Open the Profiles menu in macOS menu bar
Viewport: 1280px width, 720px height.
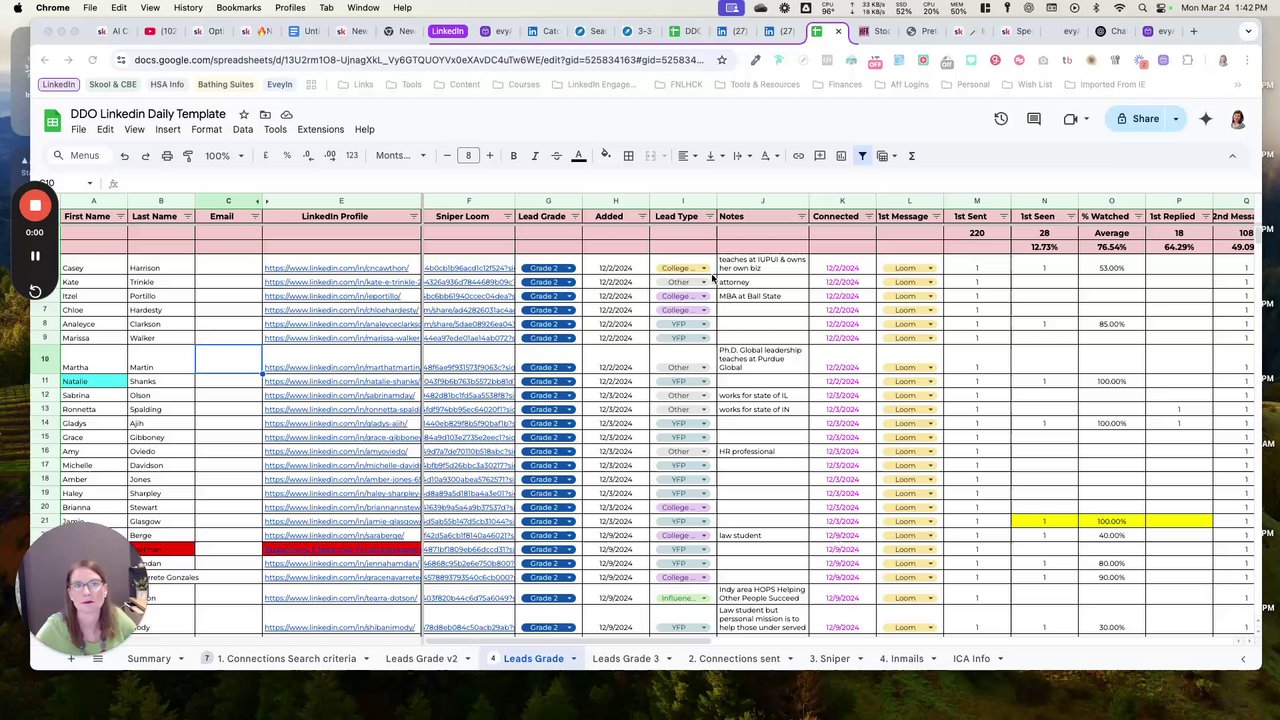click(290, 8)
